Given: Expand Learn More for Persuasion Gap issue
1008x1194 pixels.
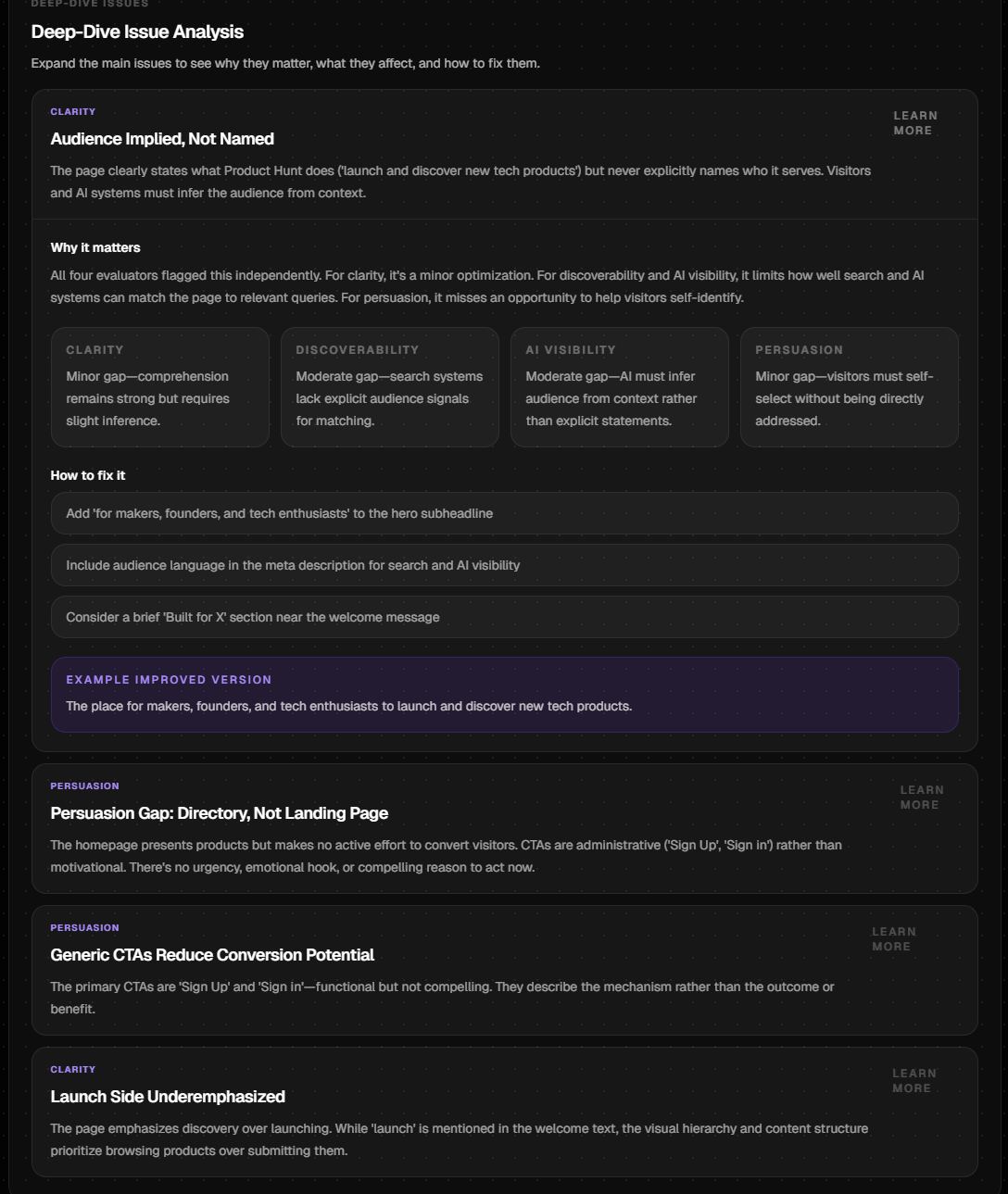Looking at the screenshot, I should coord(921,798).
